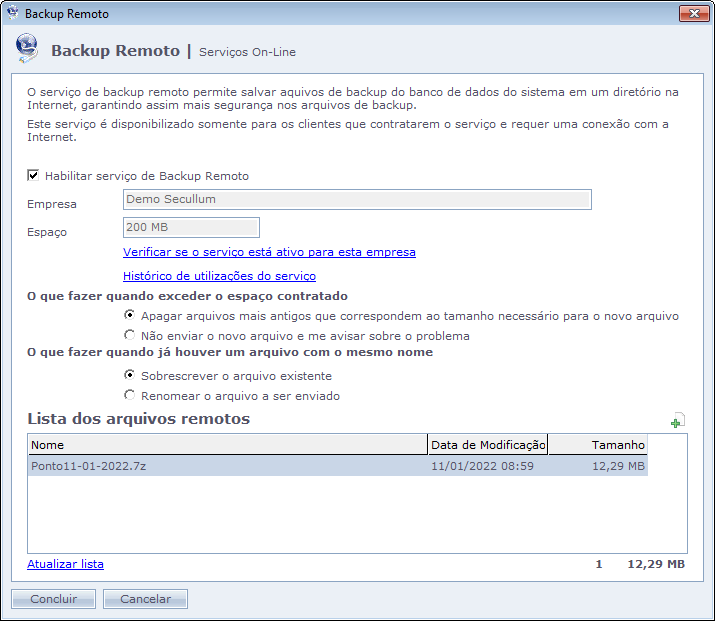Click the Backup Remoto header globe icon
This screenshot has width=715, height=621.
pyautogui.click(x=28, y=50)
